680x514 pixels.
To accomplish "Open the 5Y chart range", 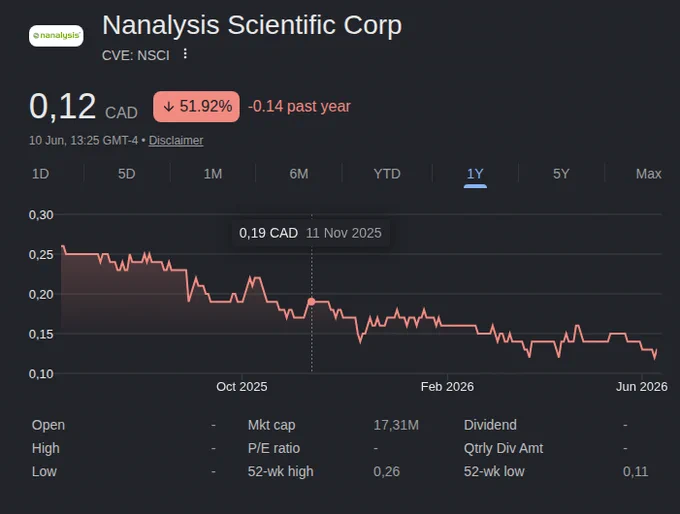I will tap(561, 174).
